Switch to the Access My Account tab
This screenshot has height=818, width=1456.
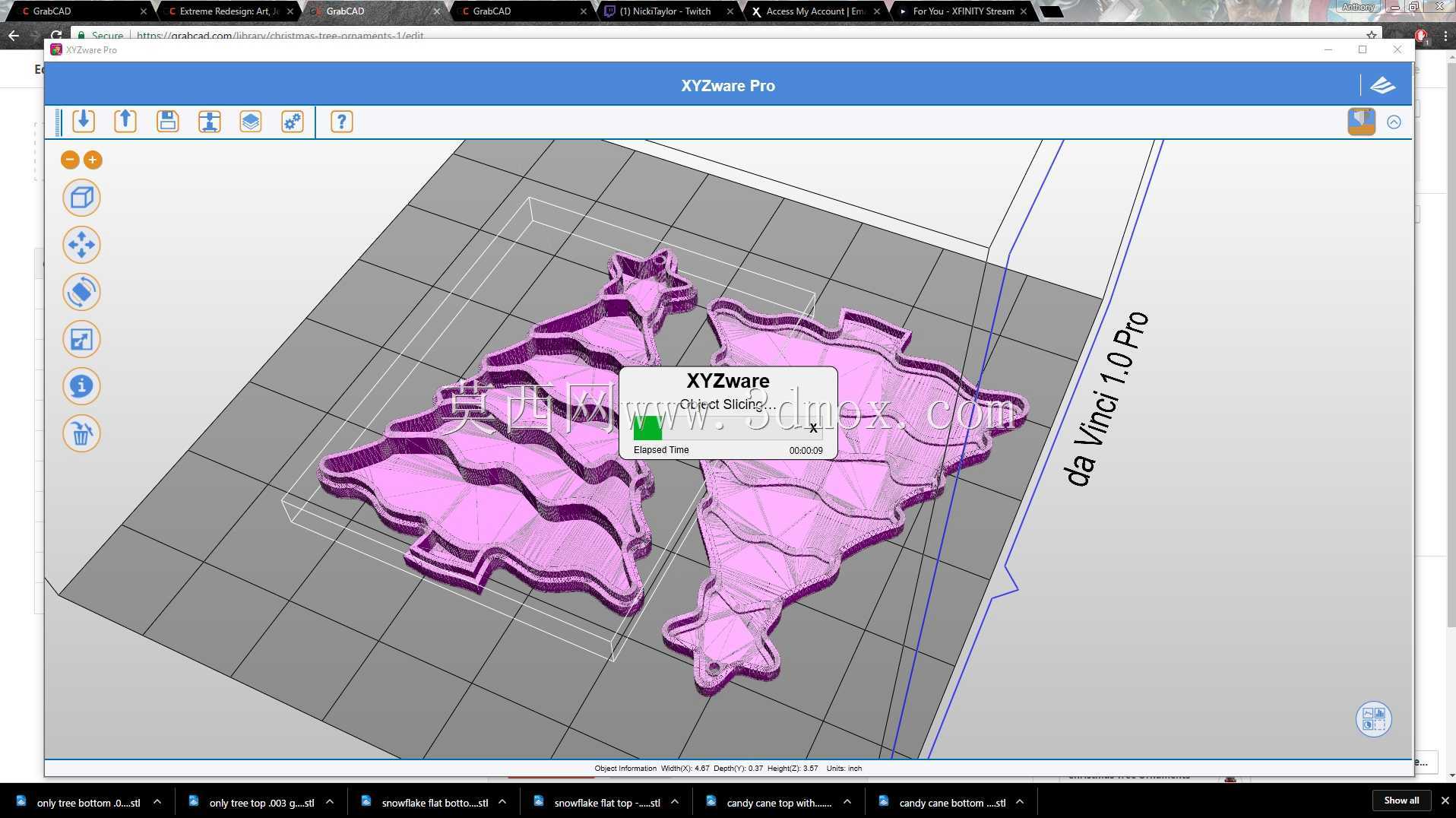click(815, 11)
